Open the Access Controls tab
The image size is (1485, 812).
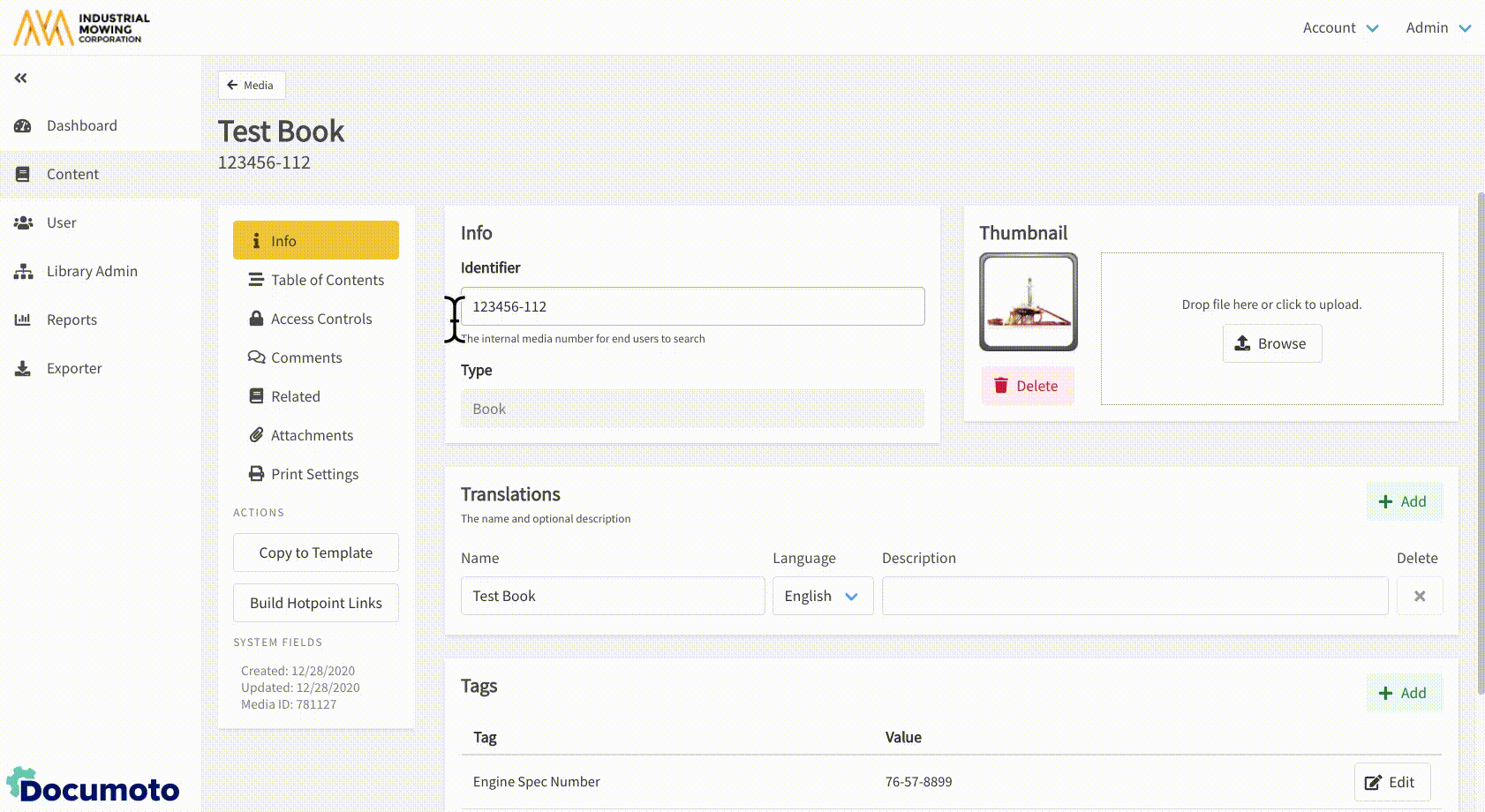point(320,319)
